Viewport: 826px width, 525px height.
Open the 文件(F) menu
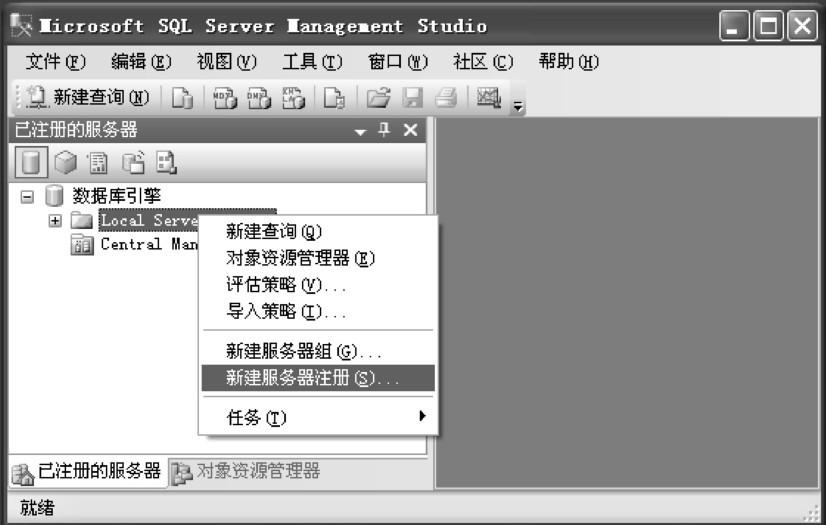(55, 62)
